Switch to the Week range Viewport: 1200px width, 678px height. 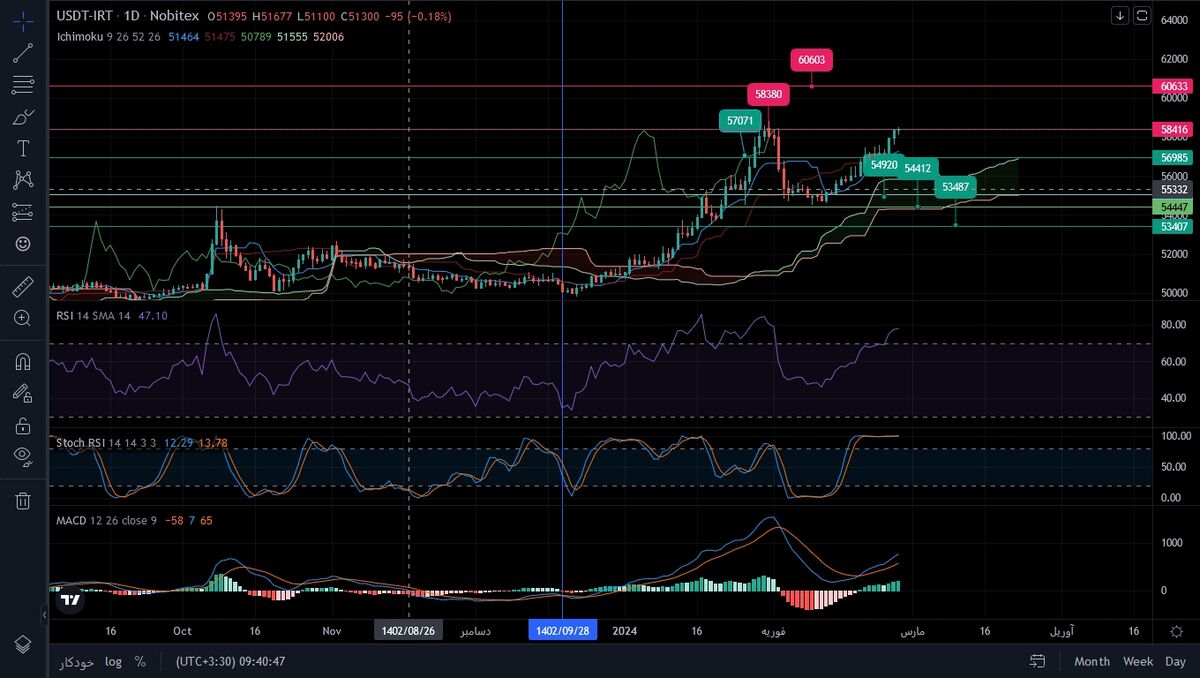pos(1138,661)
